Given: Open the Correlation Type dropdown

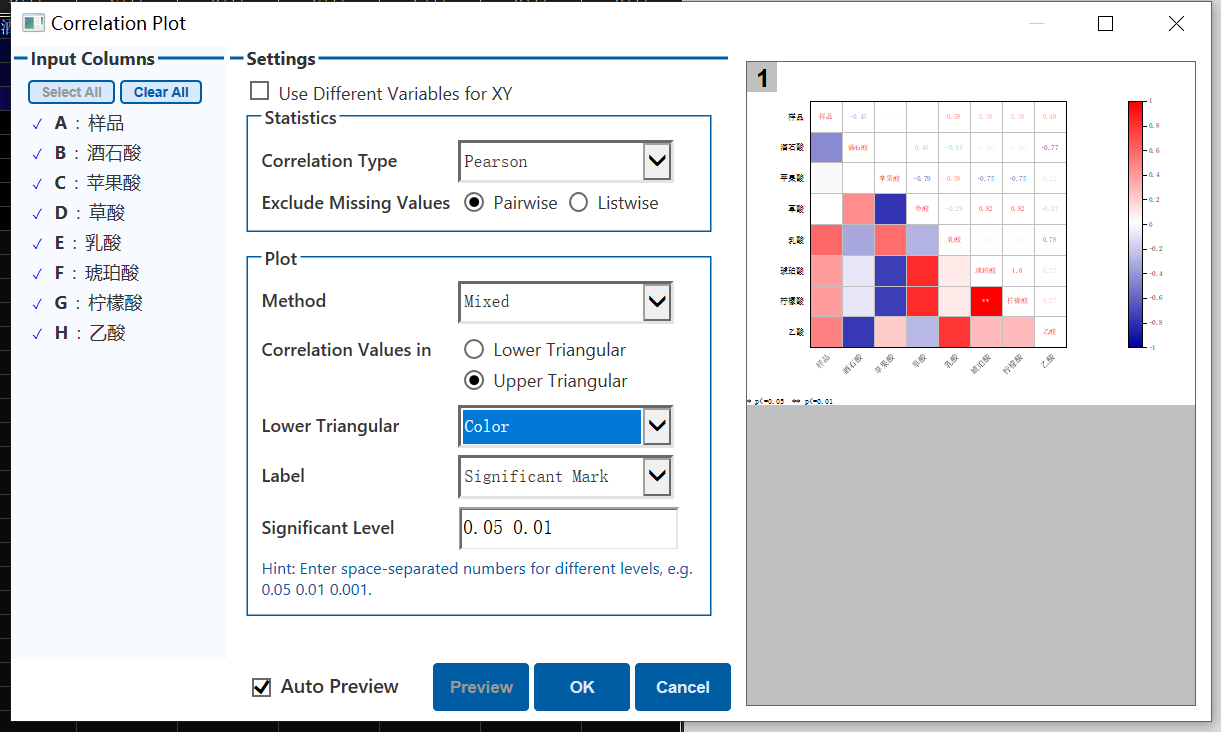Looking at the screenshot, I should tap(656, 161).
